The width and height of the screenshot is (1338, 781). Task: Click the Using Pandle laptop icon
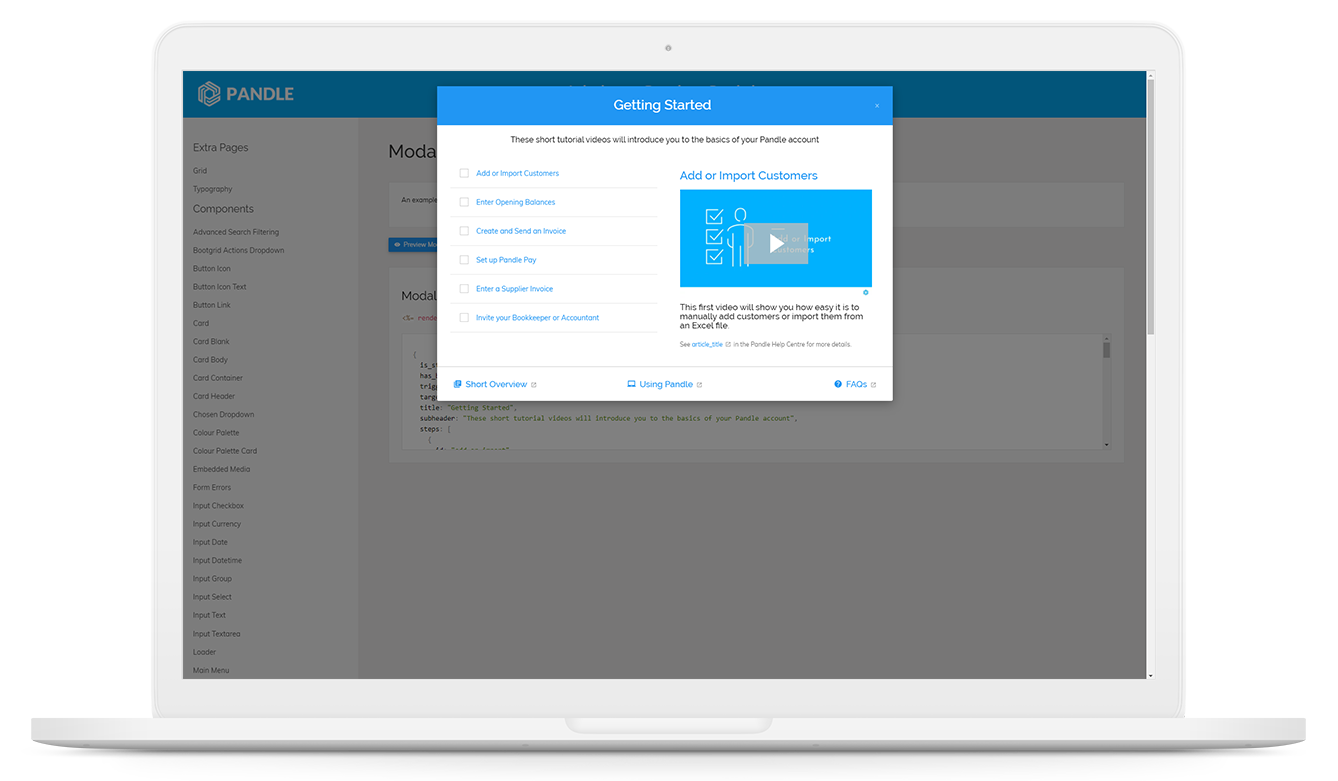(631, 384)
